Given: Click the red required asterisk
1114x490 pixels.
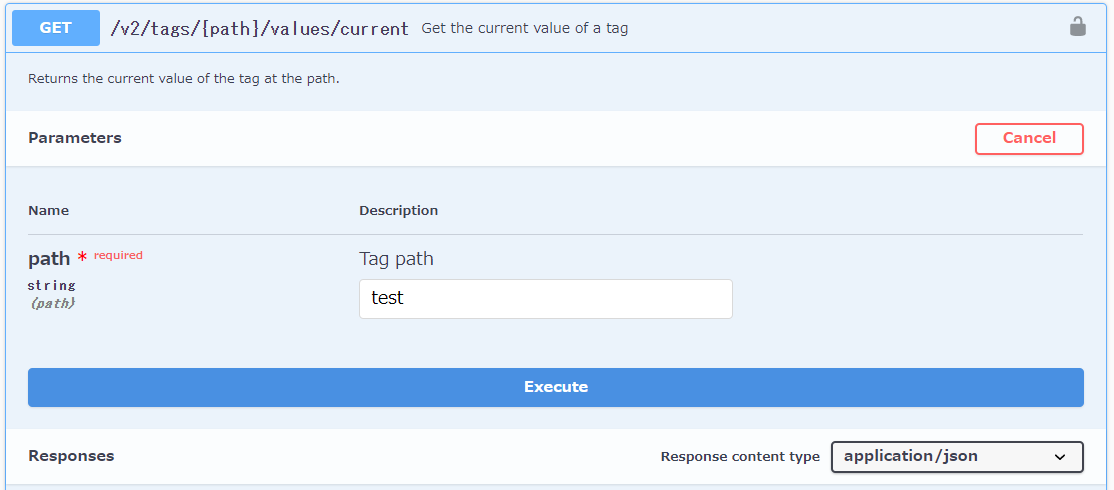Looking at the screenshot, I should point(82,257).
